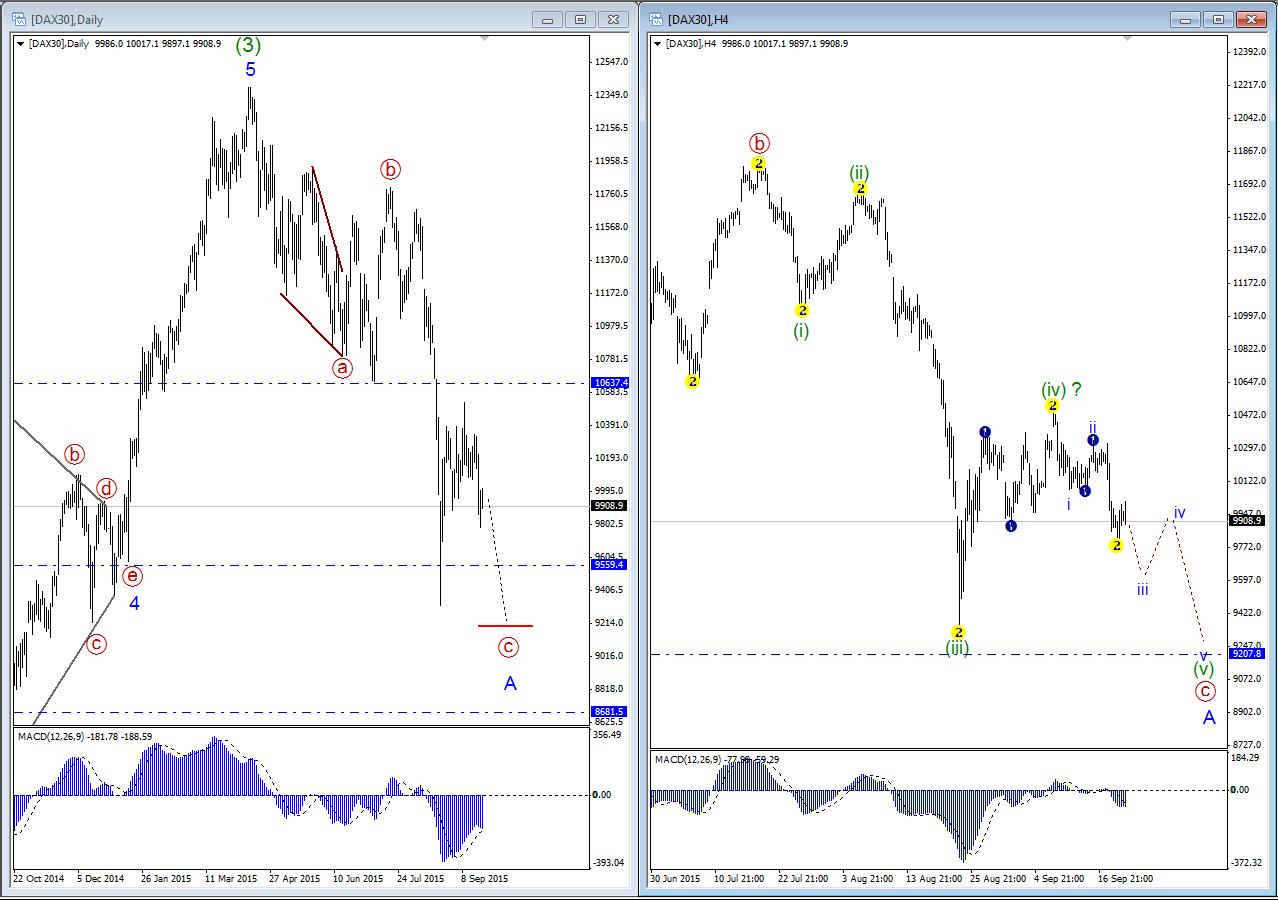Click the 11 Mar 2015 date on Daily axis
Image resolution: width=1278 pixels, height=900 pixels.
coord(231,879)
